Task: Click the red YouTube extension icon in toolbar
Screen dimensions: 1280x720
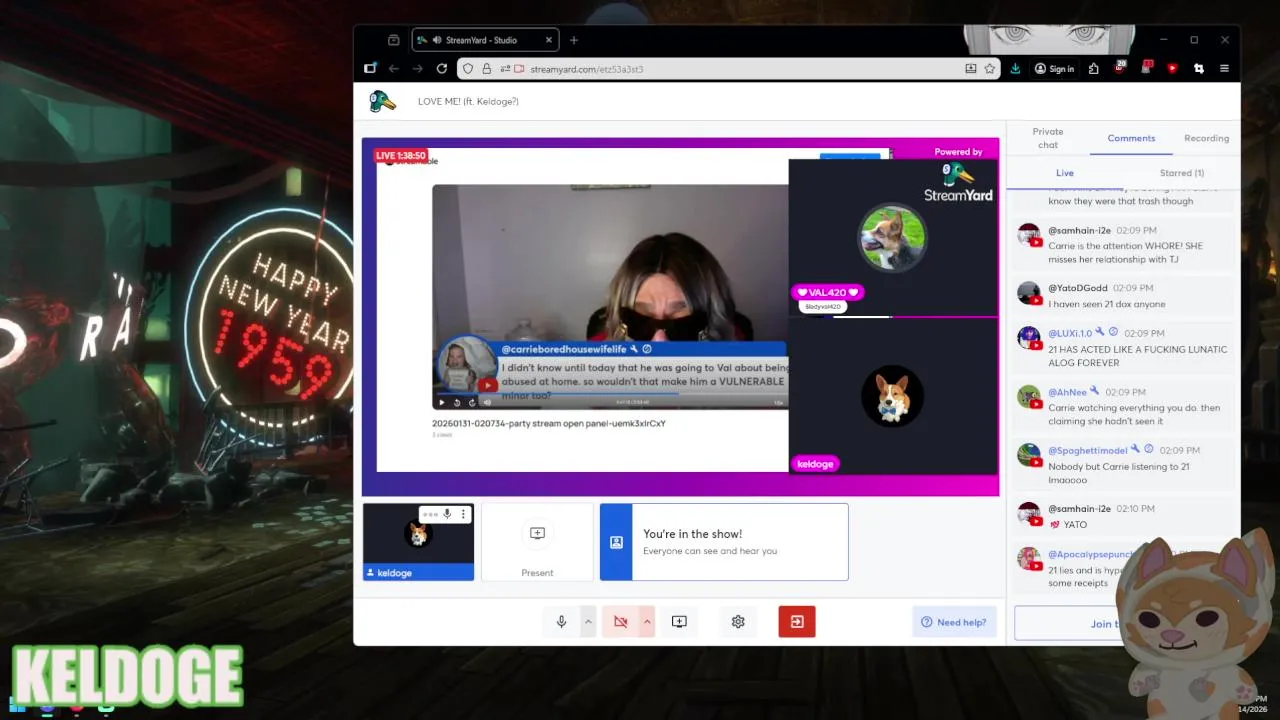Action: 1172,69
